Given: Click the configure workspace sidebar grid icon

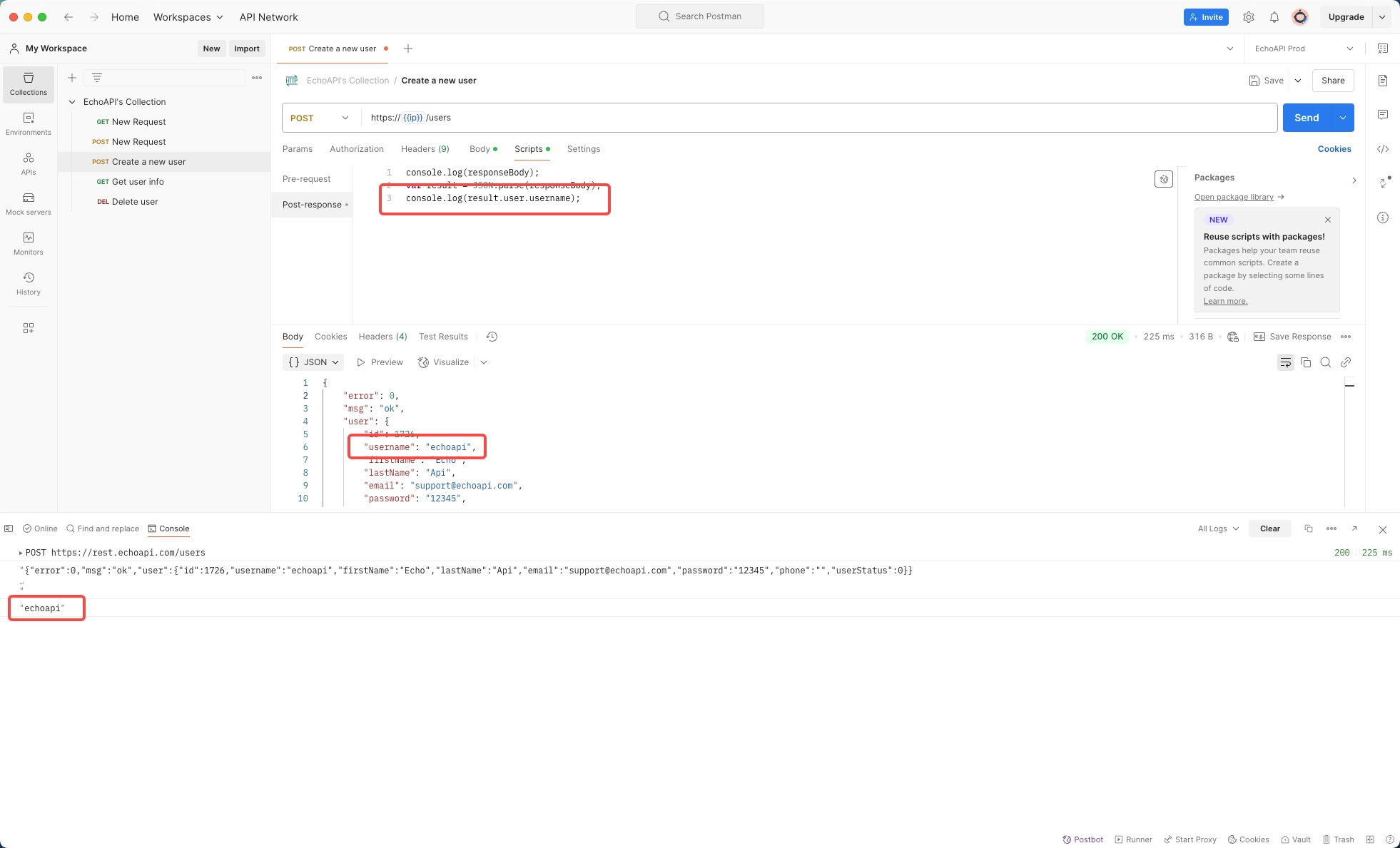Looking at the screenshot, I should coord(29,328).
